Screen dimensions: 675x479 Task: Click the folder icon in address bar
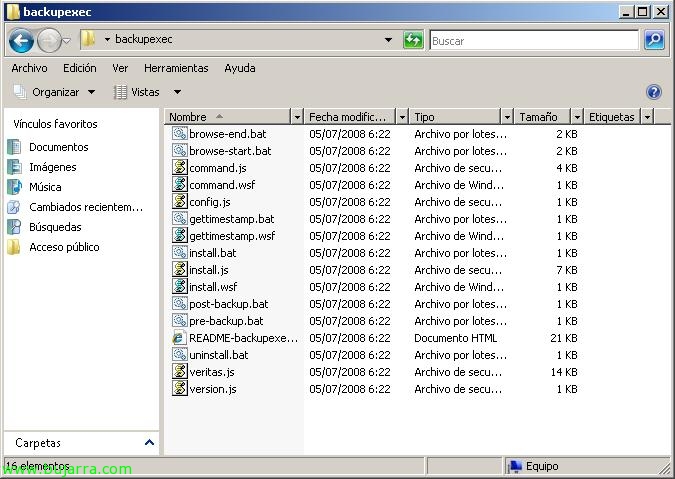[x=89, y=40]
